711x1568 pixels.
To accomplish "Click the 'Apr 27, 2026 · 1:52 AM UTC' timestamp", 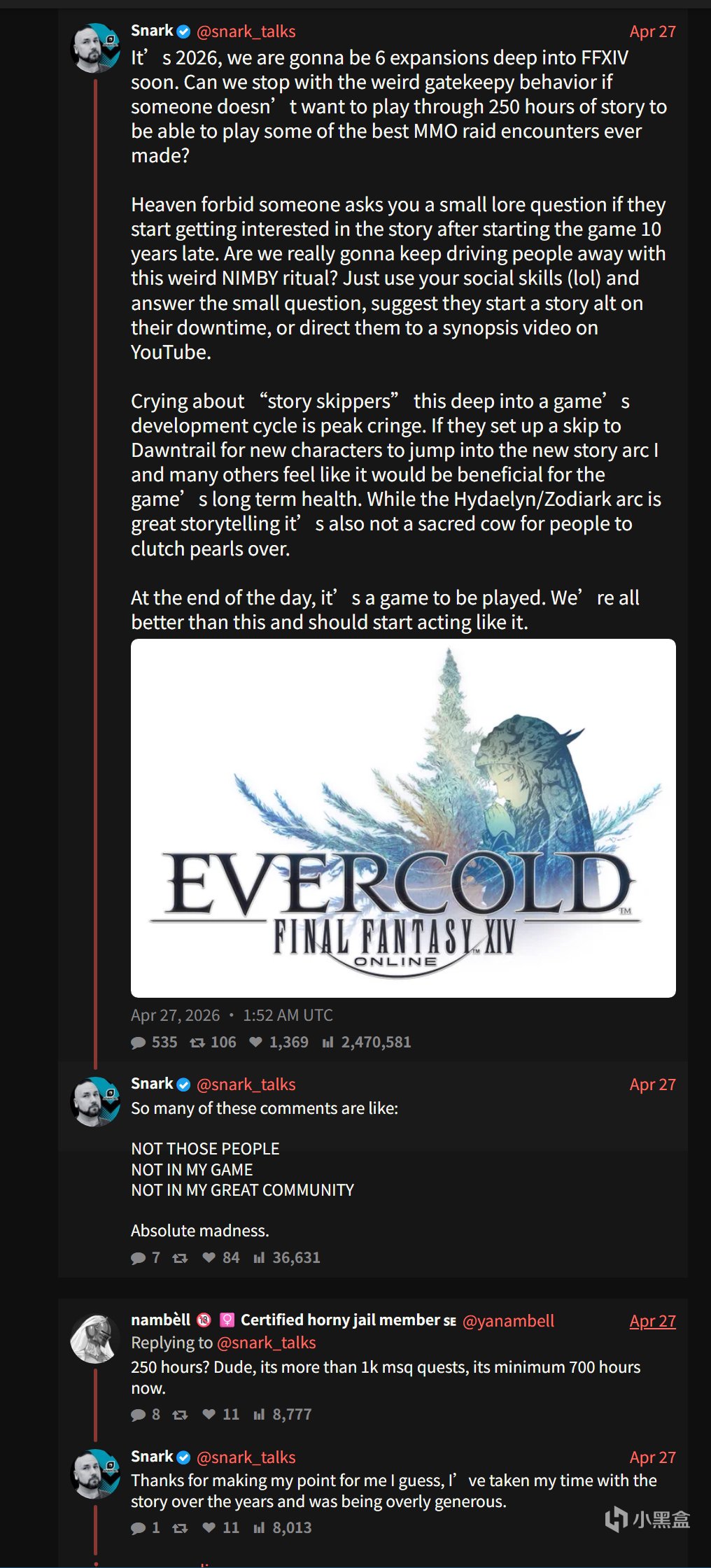I will (x=232, y=1015).
